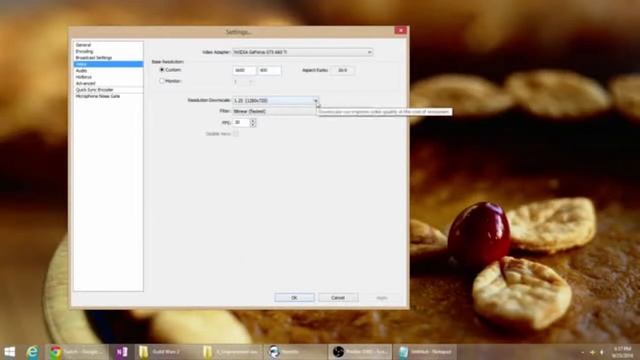Open the Filter dropdown showing Bilinear
Image resolution: width=640 pixels, height=360 pixels.
pyautogui.click(x=276, y=111)
